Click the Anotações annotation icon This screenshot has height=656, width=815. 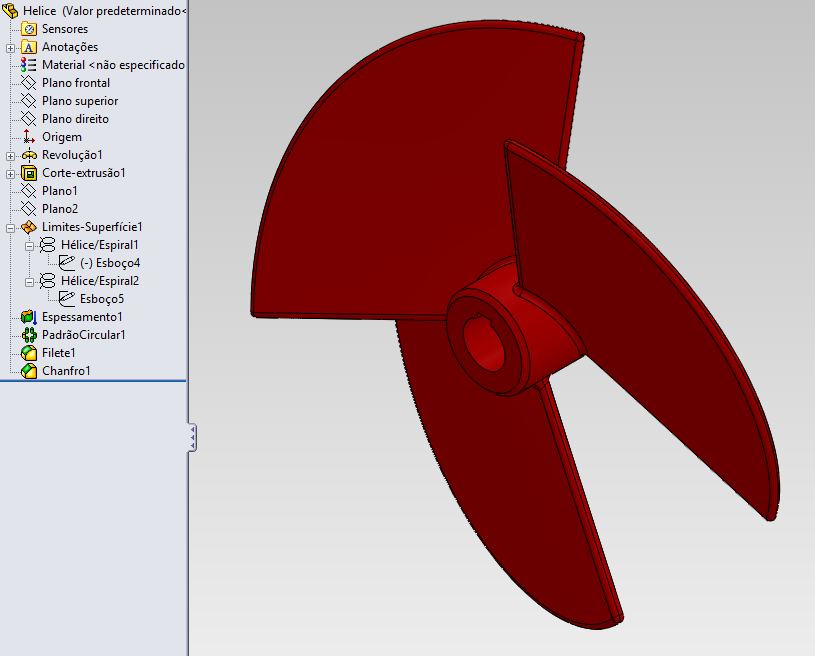[x=29, y=47]
